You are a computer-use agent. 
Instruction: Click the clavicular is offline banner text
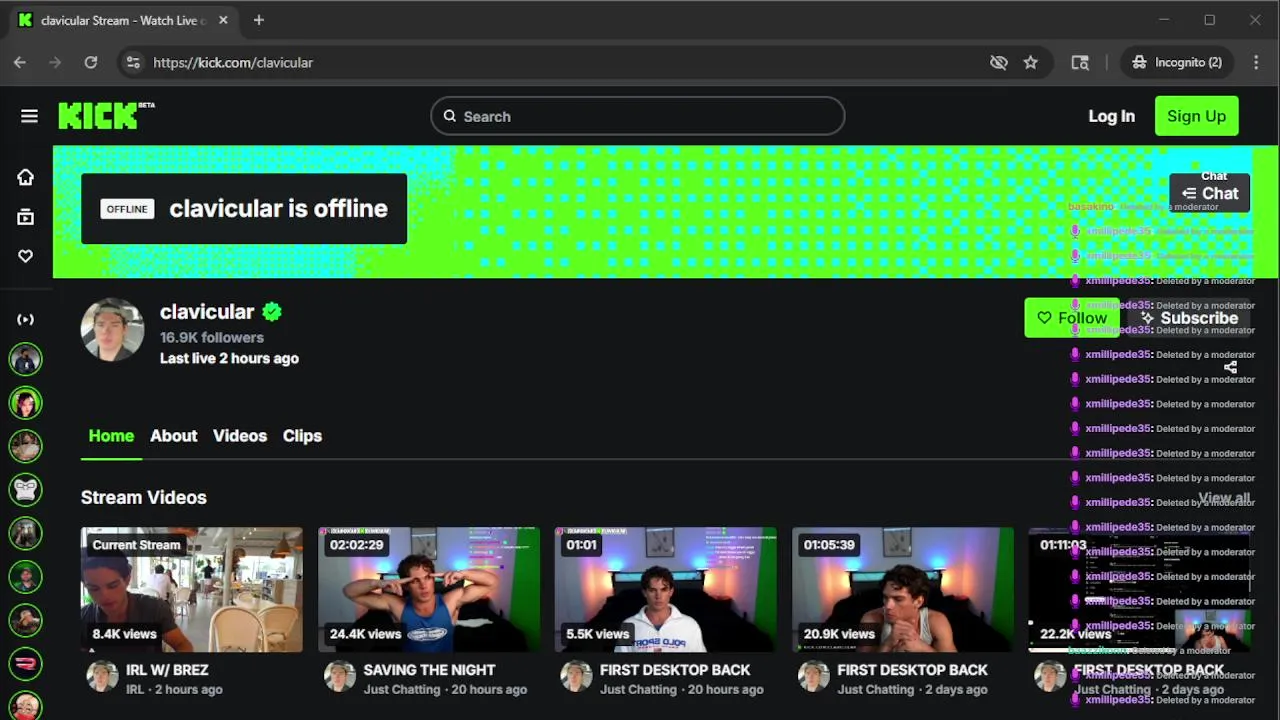(x=278, y=208)
